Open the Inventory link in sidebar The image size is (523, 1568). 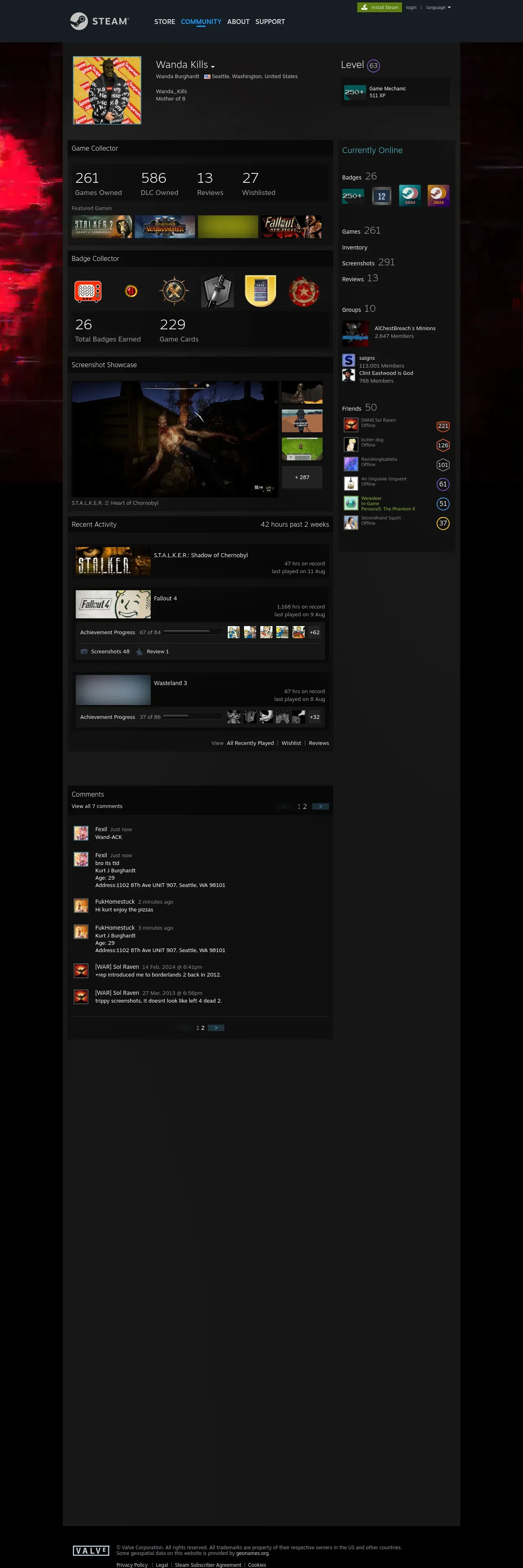[x=354, y=248]
